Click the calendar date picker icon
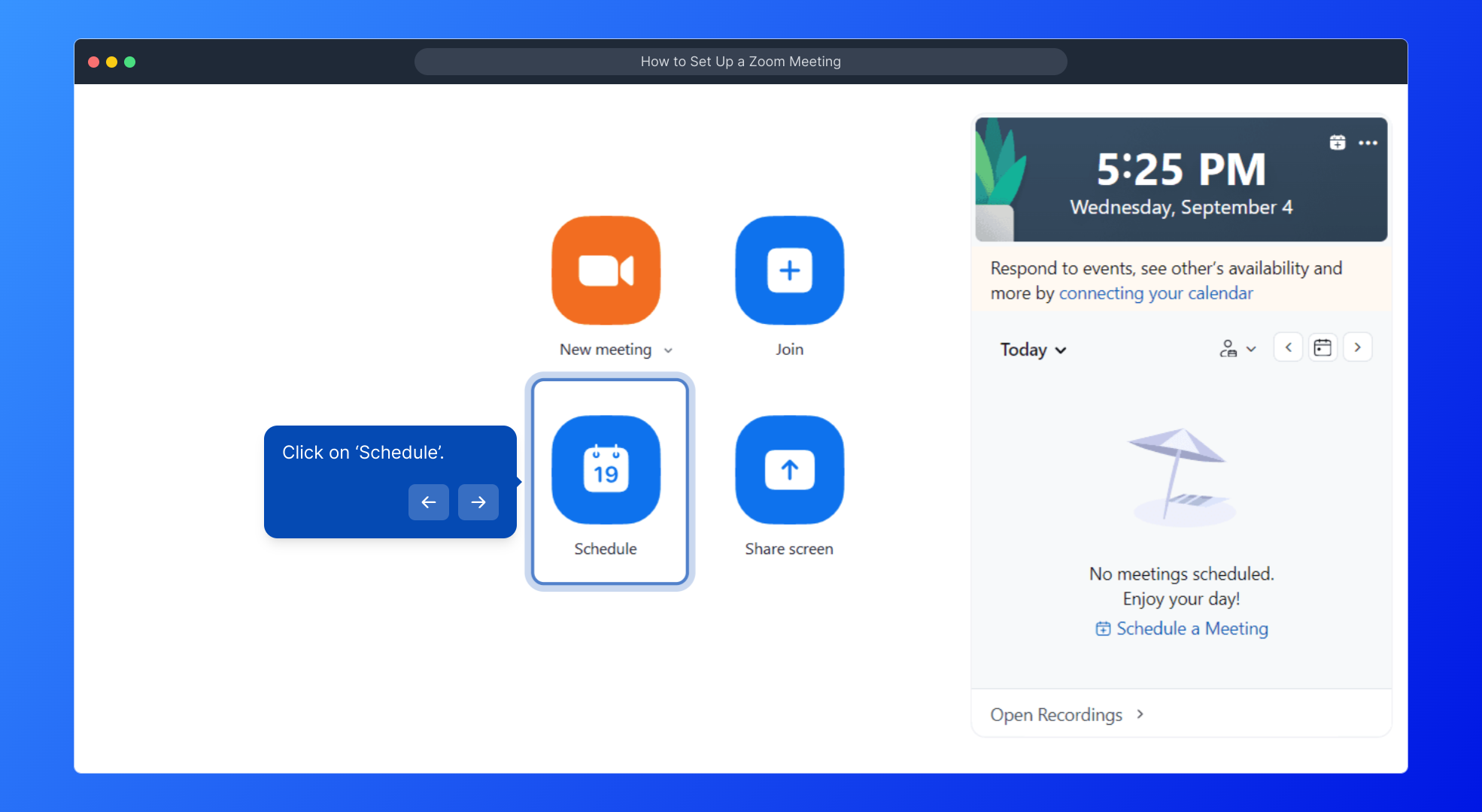1482x812 pixels. (x=1323, y=347)
